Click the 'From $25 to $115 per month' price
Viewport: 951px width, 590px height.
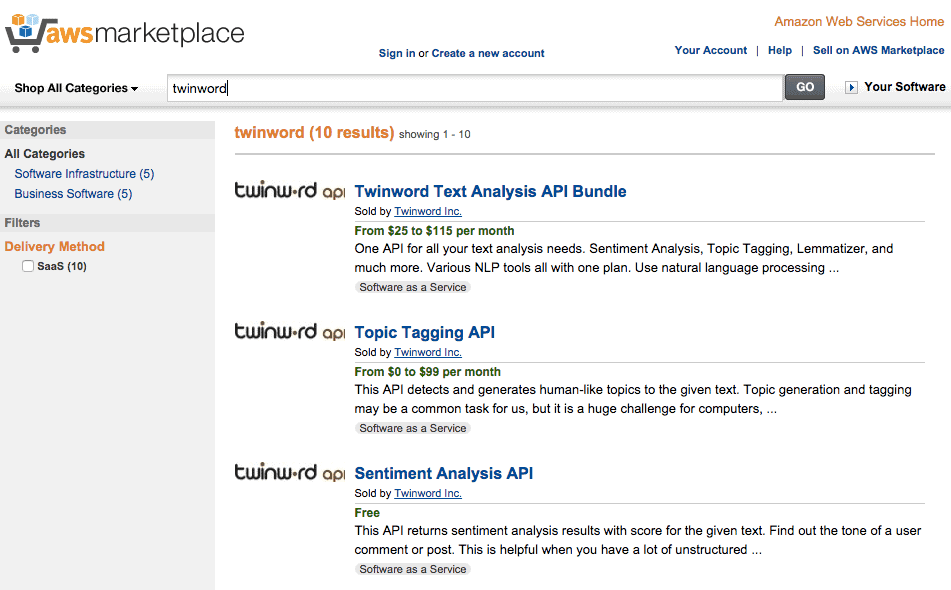point(434,231)
